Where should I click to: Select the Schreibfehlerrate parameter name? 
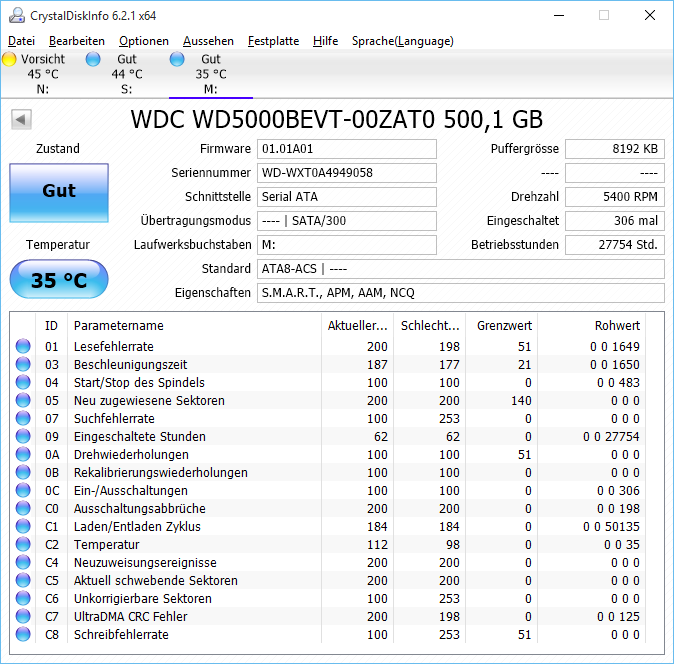tap(121, 635)
